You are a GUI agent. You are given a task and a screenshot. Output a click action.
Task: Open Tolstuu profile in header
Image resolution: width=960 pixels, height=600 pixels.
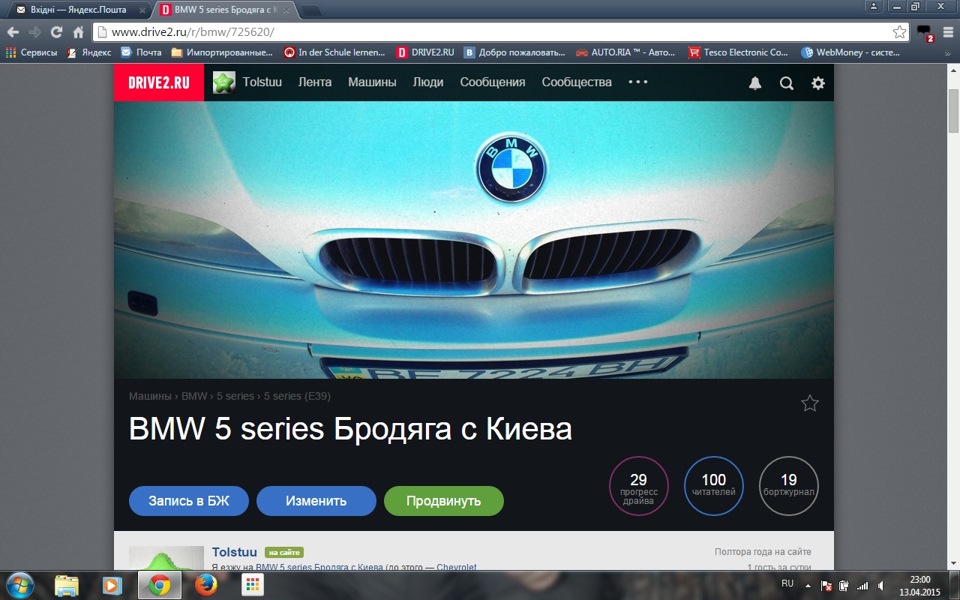(x=262, y=82)
